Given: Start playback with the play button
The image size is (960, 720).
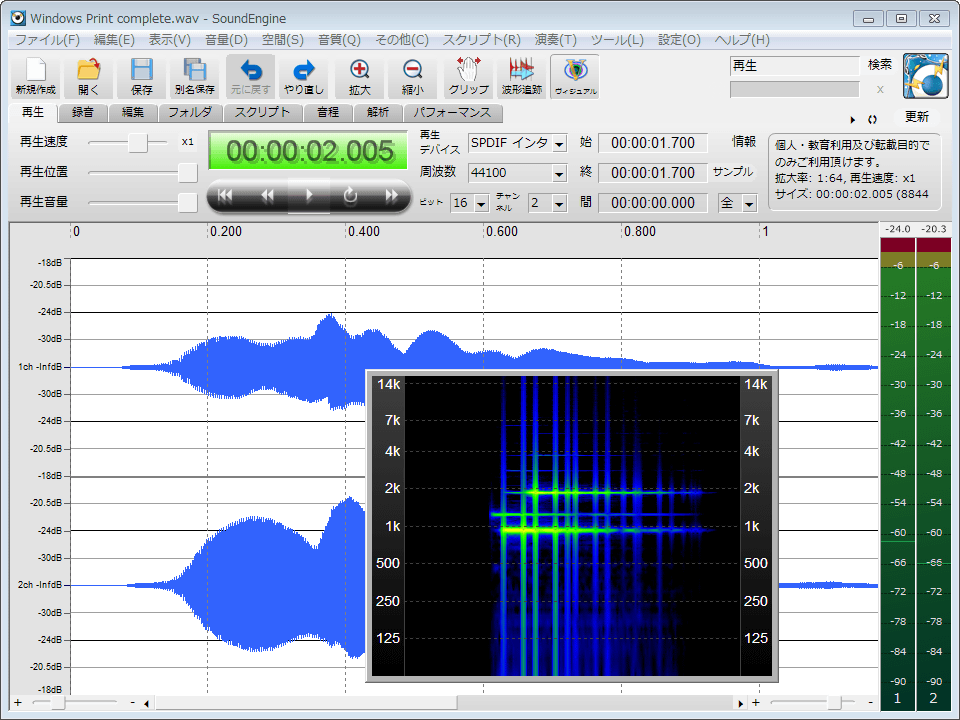Looking at the screenshot, I should (x=309, y=196).
